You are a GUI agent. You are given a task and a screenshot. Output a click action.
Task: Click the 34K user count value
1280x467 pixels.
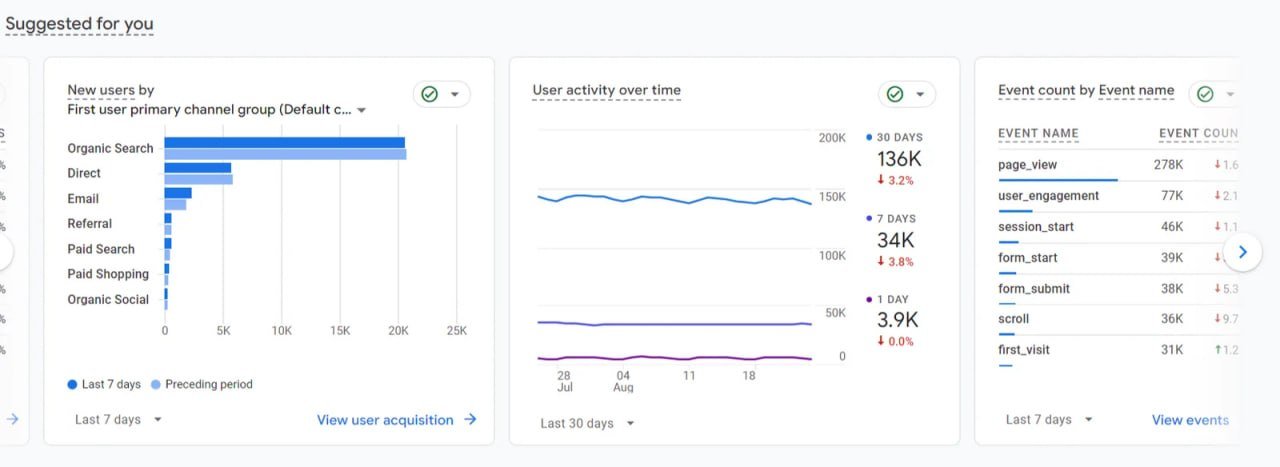click(x=896, y=240)
